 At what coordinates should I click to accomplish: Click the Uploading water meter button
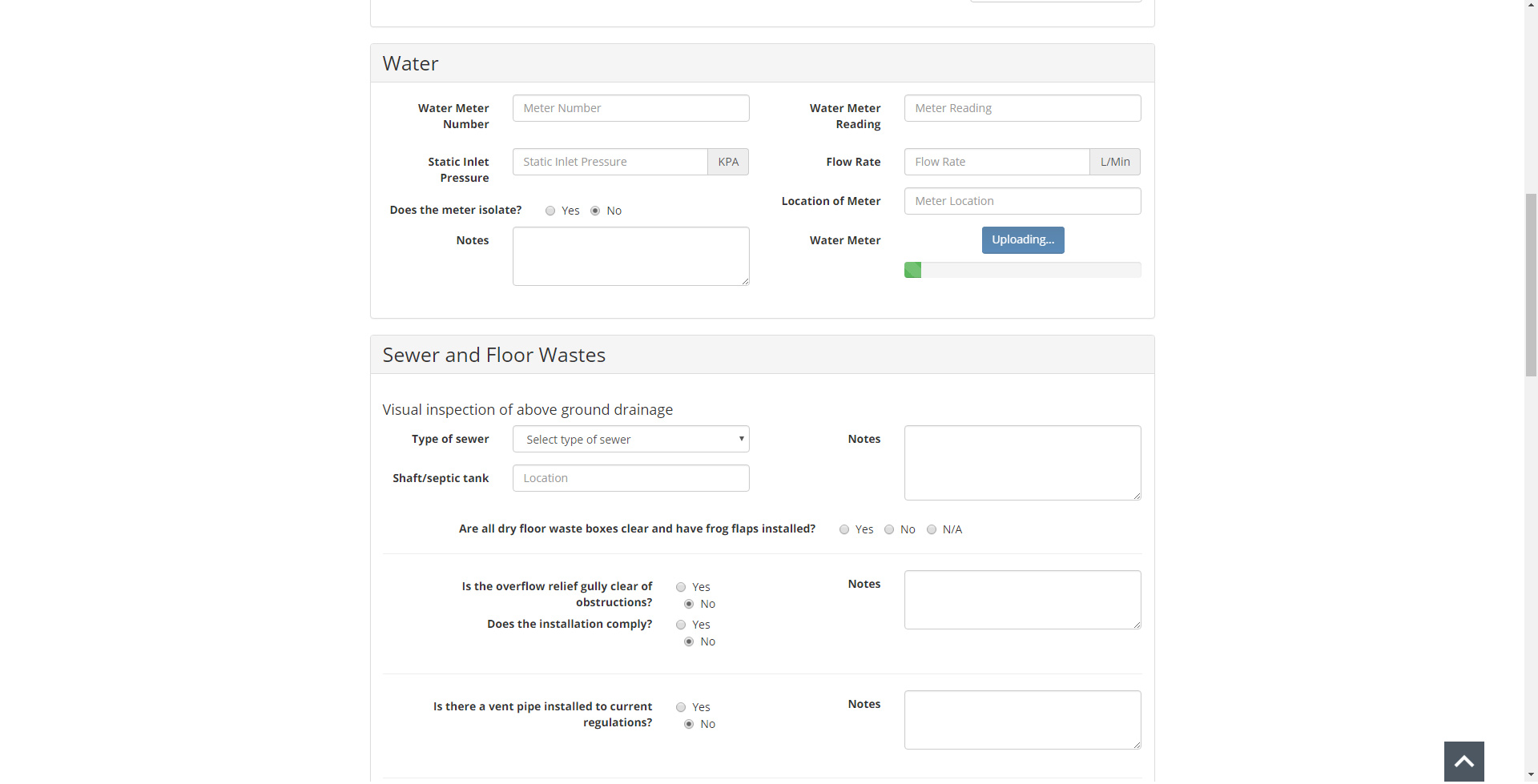tap(1022, 240)
